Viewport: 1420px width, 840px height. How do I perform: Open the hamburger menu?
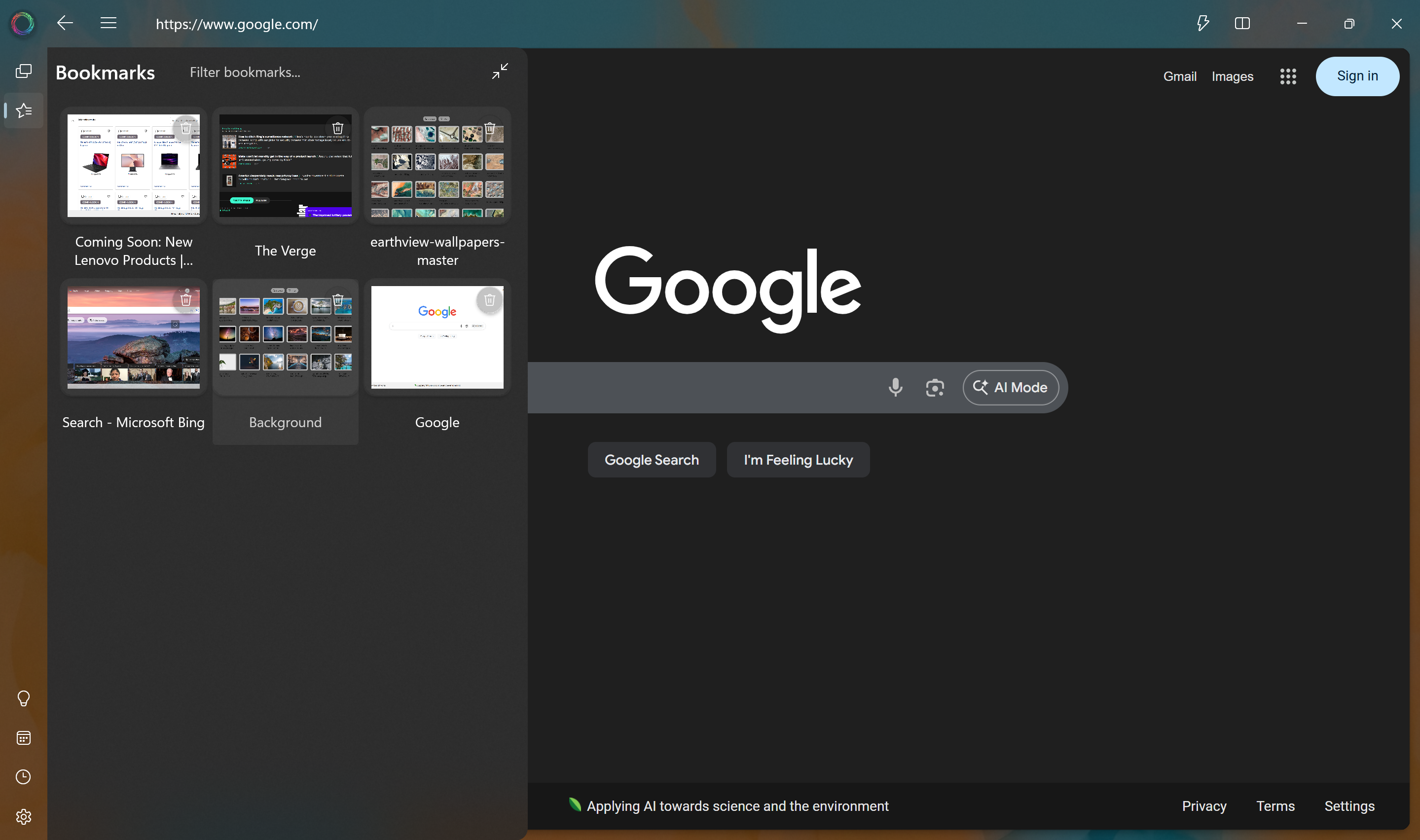click(x=108, y=23)
